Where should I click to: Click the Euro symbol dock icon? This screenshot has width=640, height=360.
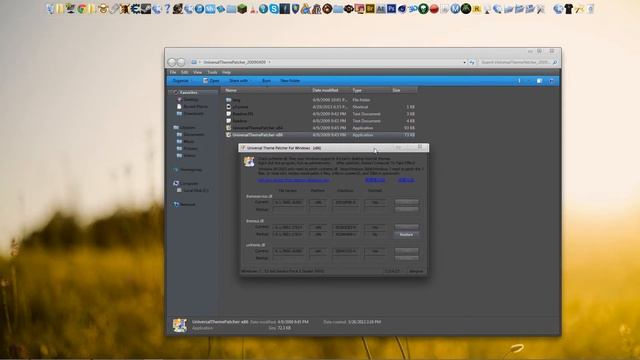point(135,9)
